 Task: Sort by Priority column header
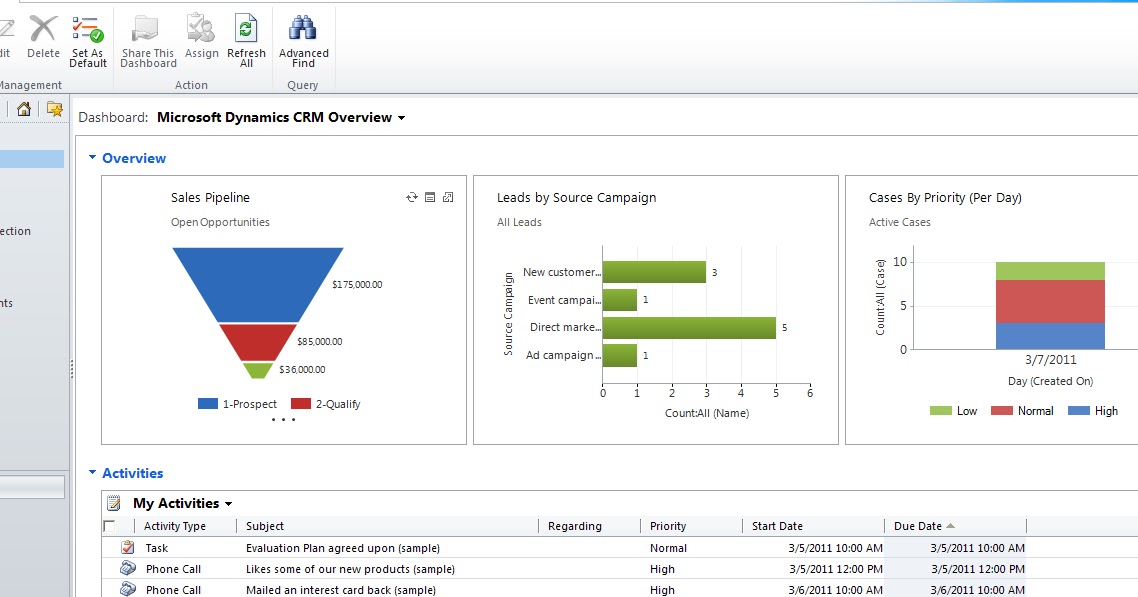point(668,526)
